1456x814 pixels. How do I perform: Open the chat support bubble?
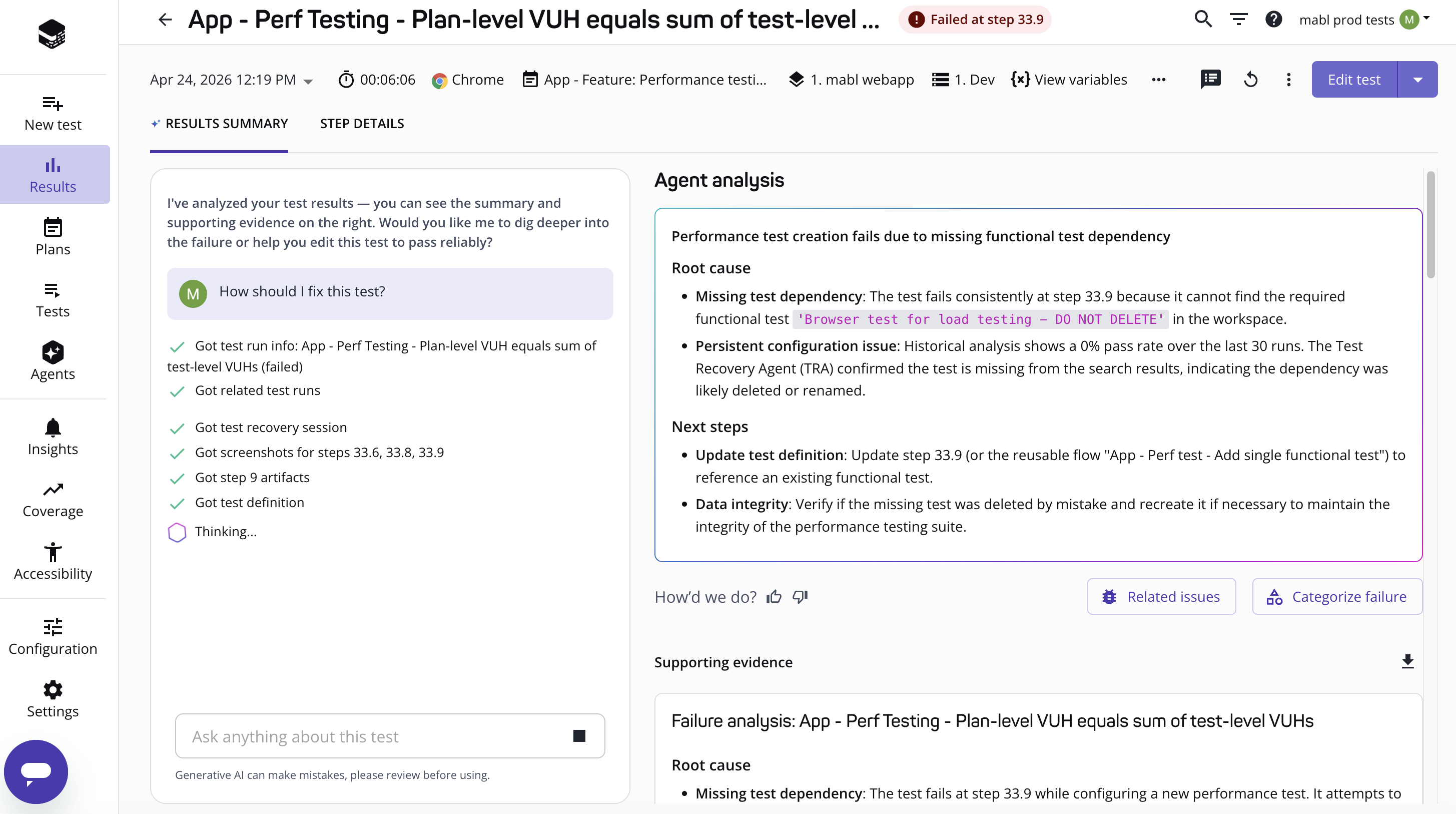(x=36, y=771)
